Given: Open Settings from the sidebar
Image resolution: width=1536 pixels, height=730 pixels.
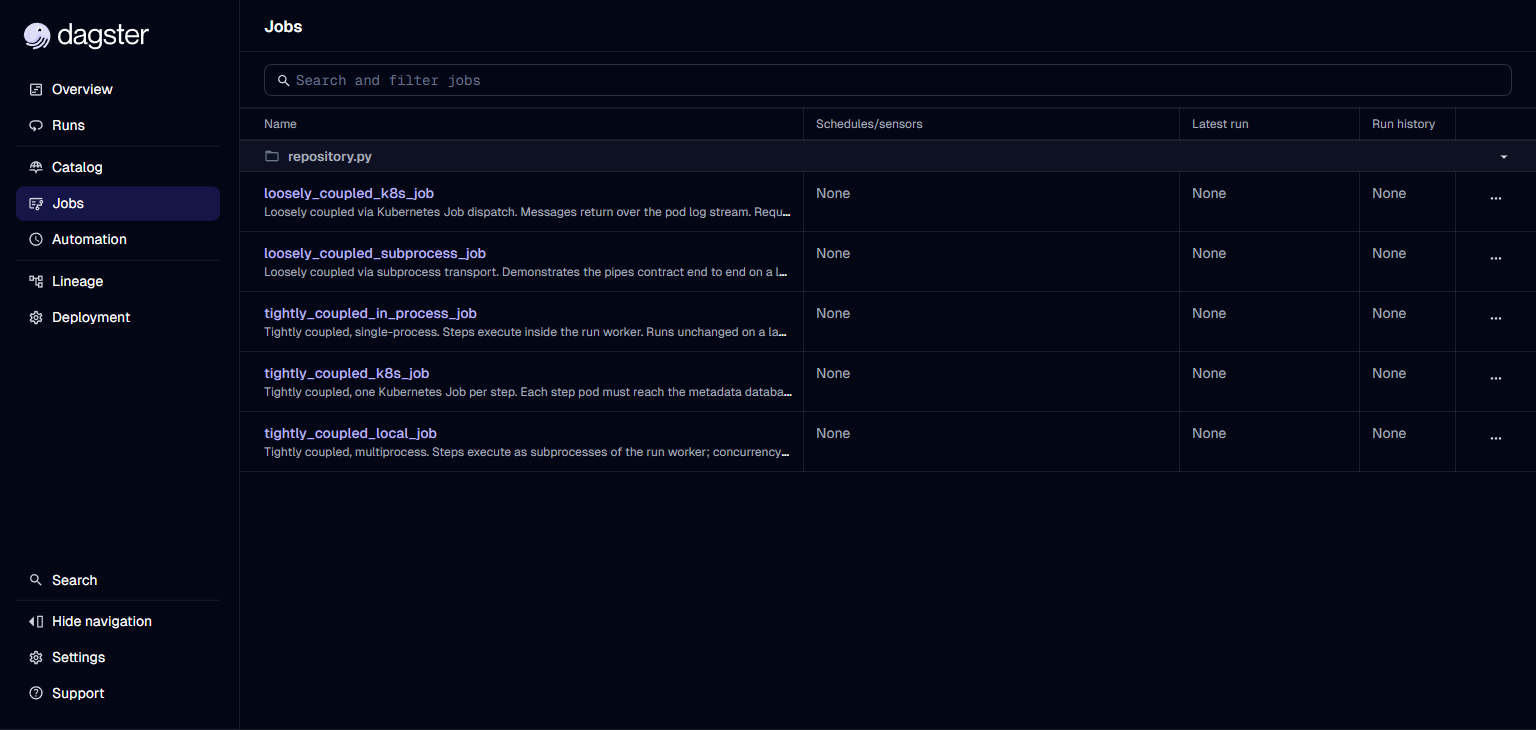Looking at the screenshot, I should [118, 657].
